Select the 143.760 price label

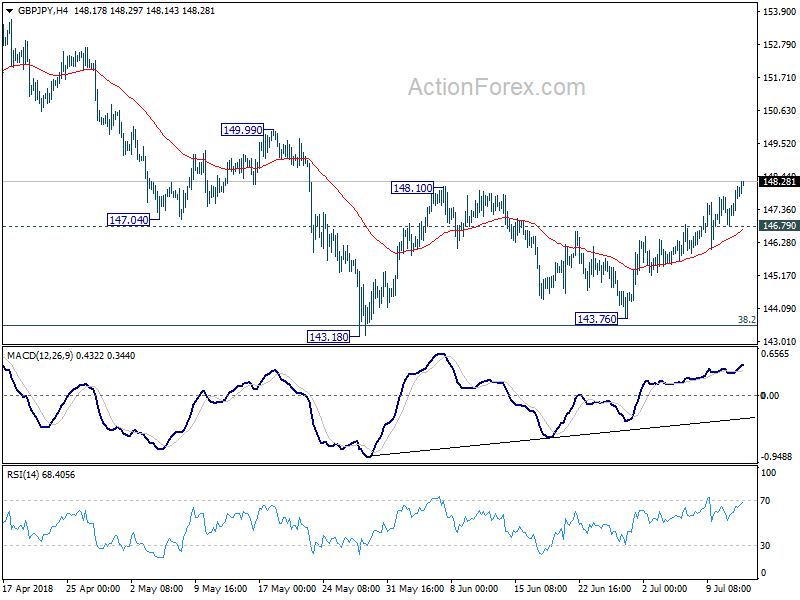596,319
